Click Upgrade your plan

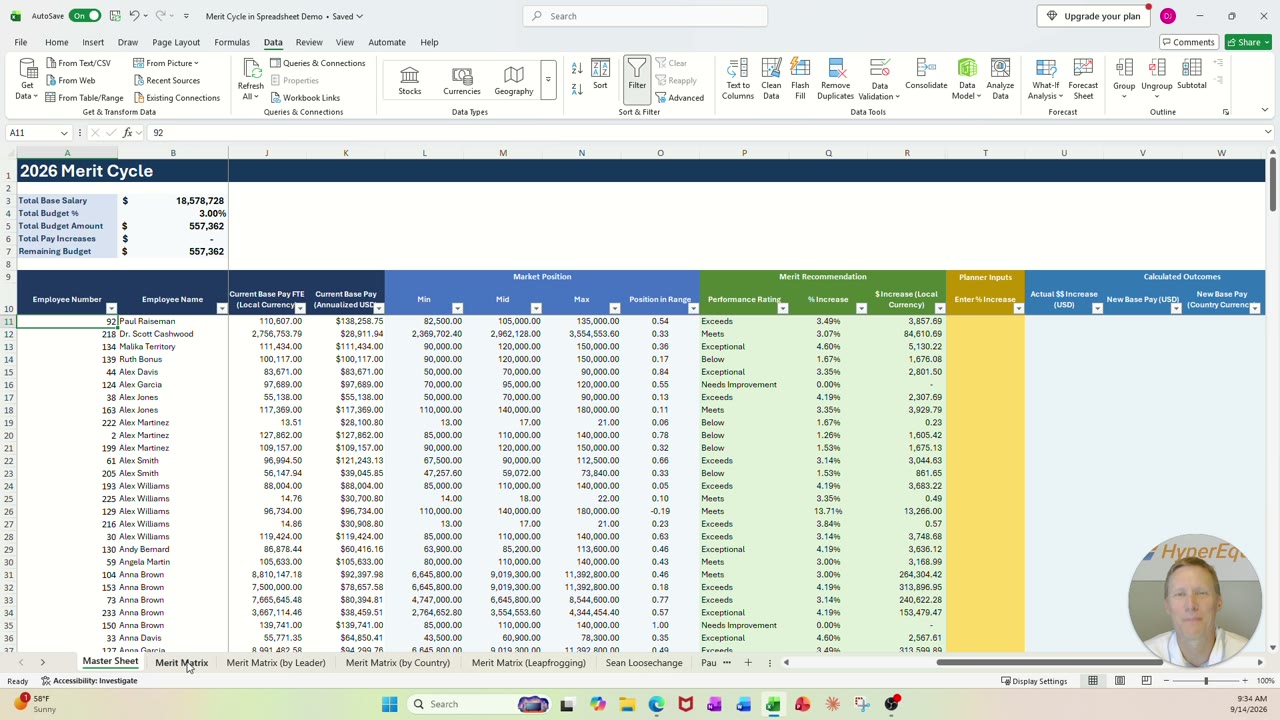pyautogui.click(x=1094, y=16)
